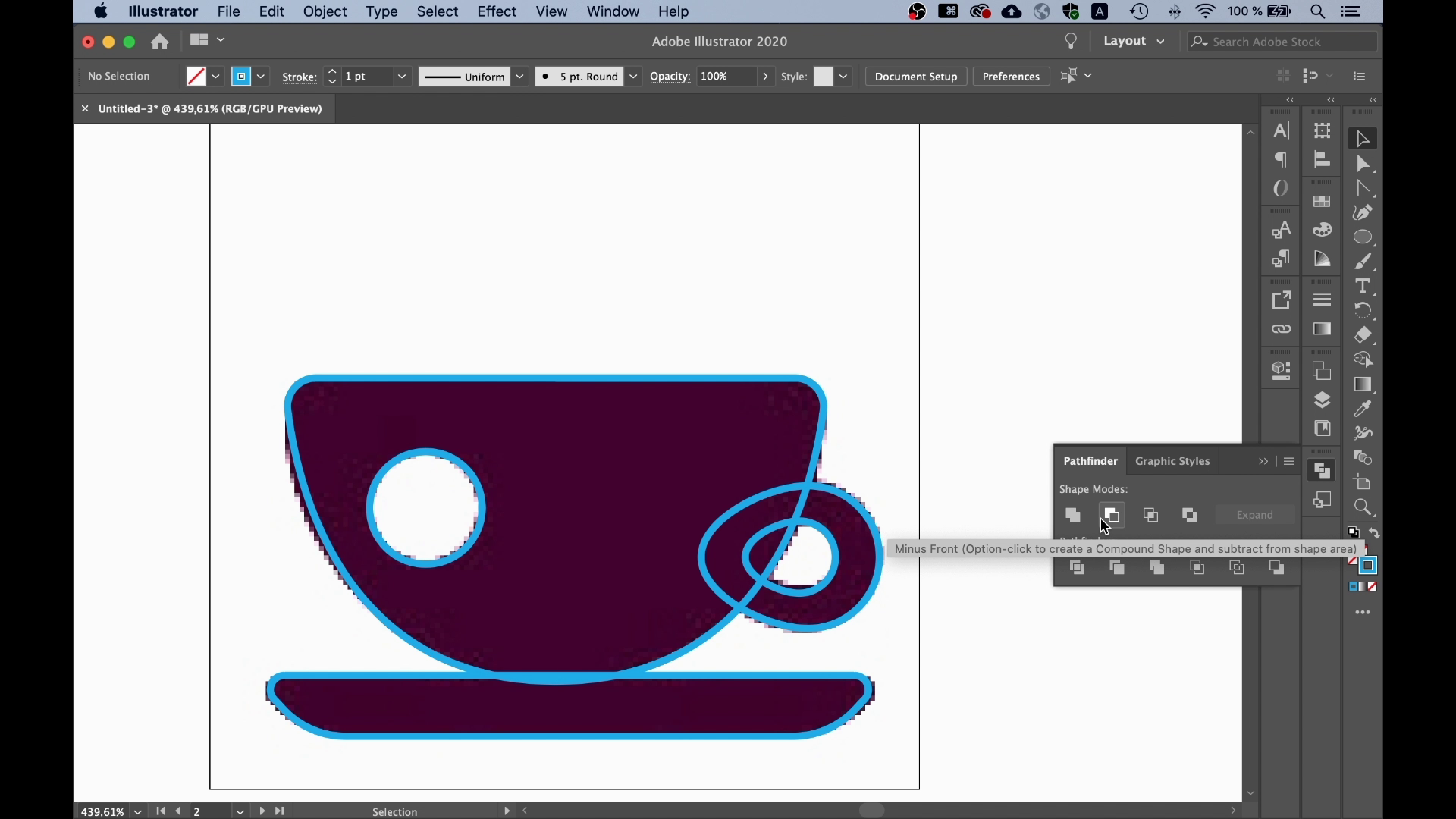
Task: Click the Document Setup button
Action: 915,77
